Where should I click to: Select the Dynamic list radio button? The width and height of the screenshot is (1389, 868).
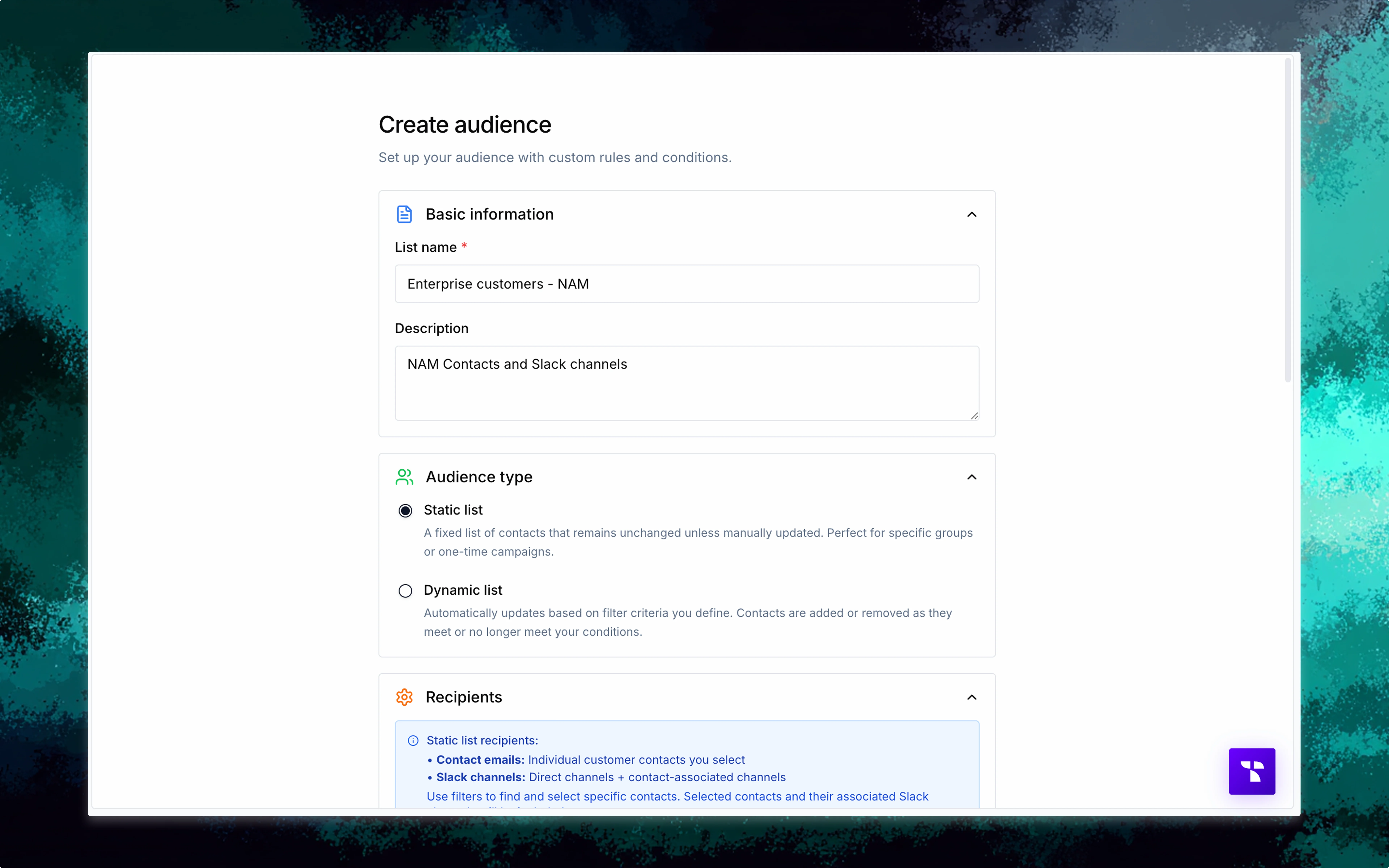[x=405, y=591]
